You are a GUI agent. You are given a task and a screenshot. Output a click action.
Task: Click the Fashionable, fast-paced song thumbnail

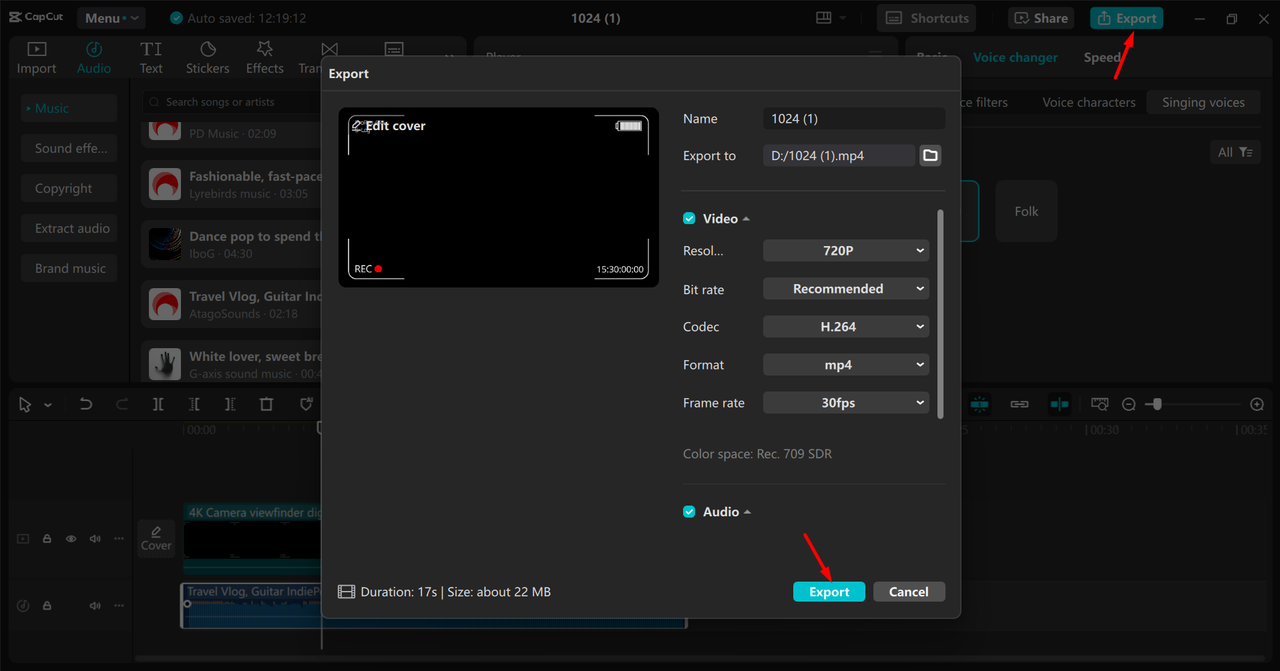[165, 184]
